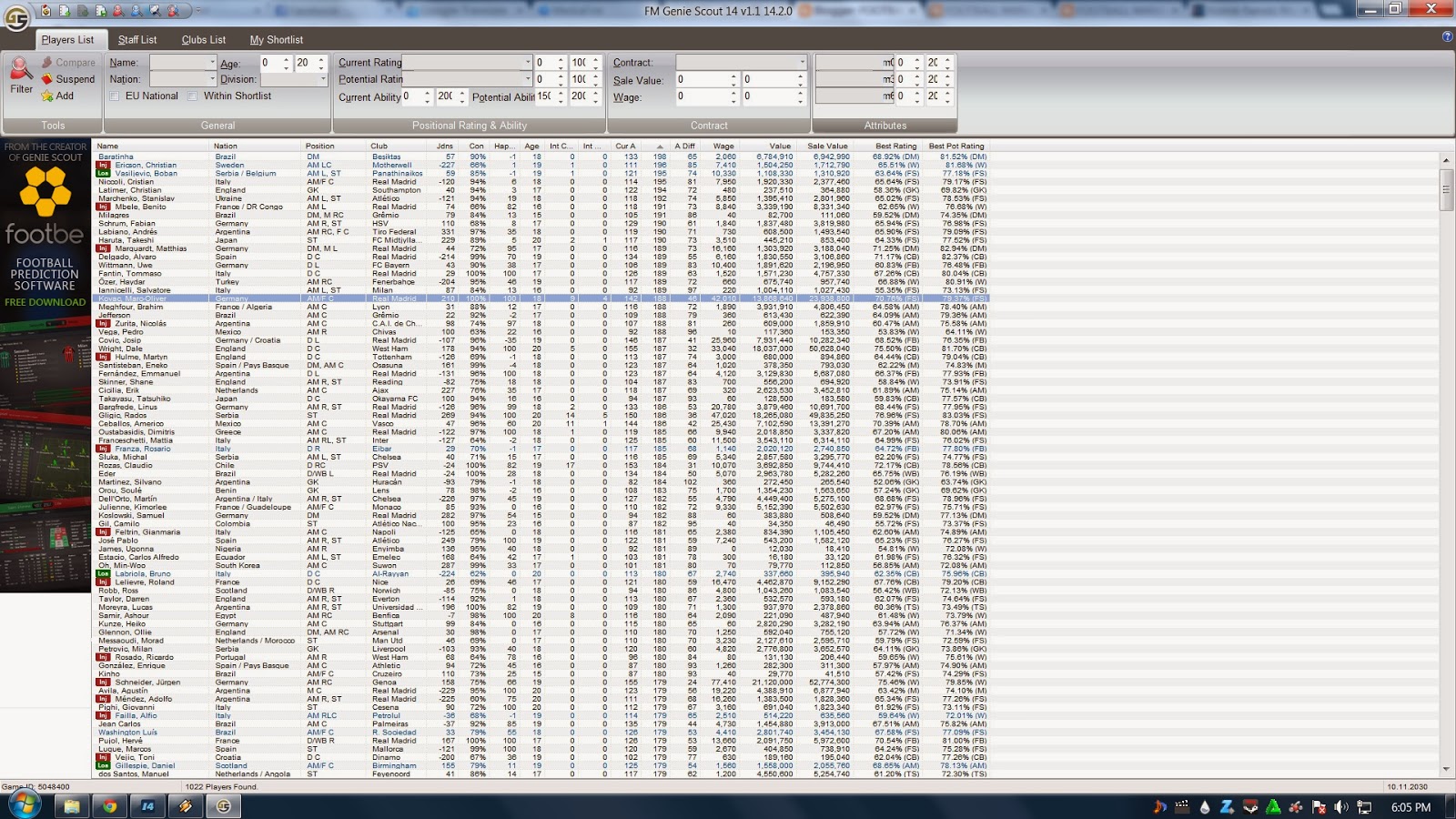Select player row Washington Luís
The width and height of the screenshot is (1456, 819).
point(541,733)
